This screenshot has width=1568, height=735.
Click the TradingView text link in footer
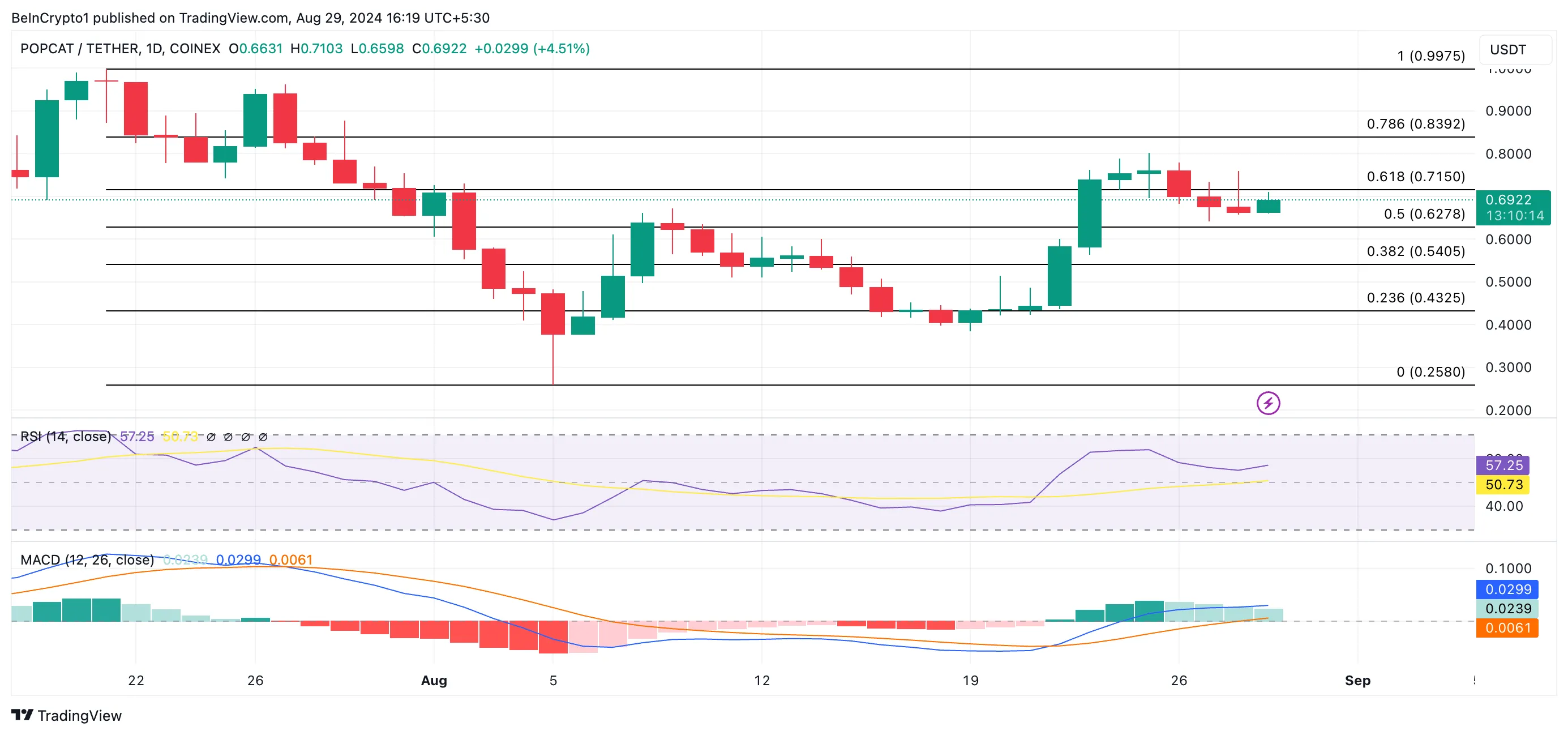click(x=80, y=716)
